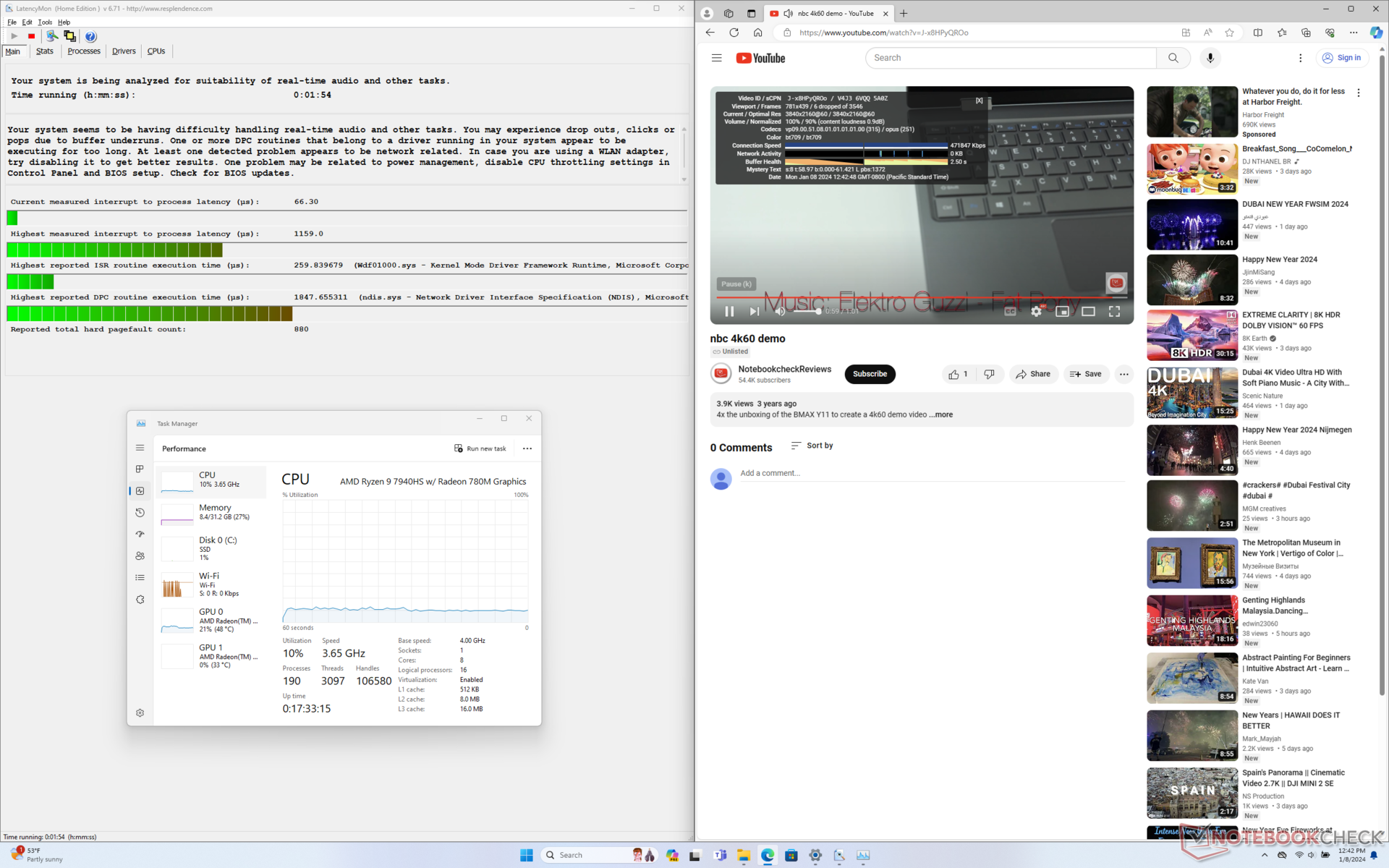
Task: Click Run new task in Task Manager
Action: (480, 448)
